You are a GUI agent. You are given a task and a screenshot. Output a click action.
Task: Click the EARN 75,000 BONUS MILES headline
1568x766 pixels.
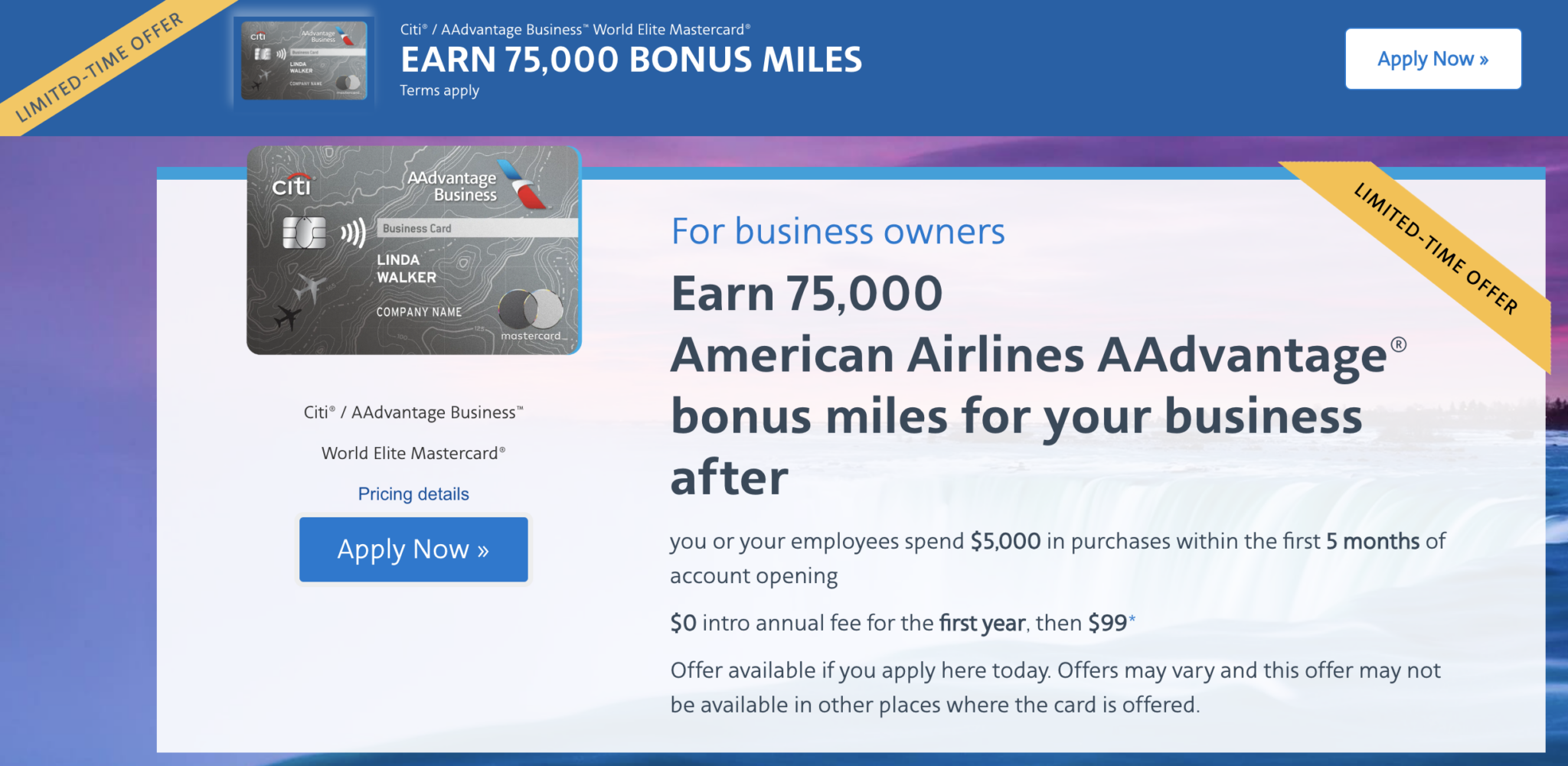(630, 58)
